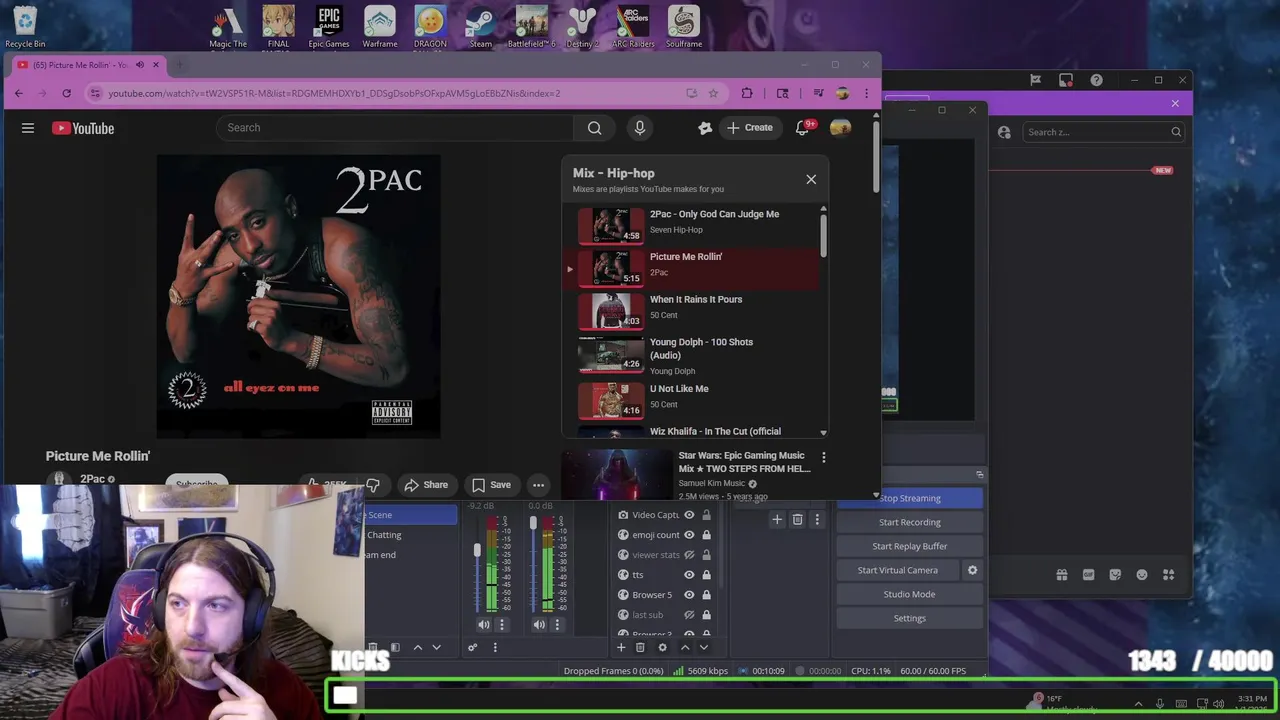Image resolution: width=1280 pixels, height=720 pixels.
Task: Enable Studio Mode in OBS
Action: [x=910, y=594]
